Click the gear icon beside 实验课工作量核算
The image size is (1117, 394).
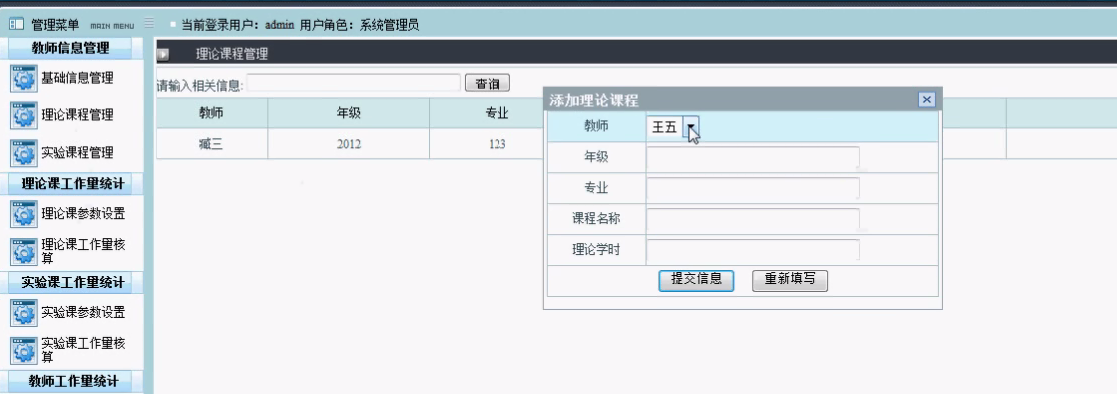(24, 350)
